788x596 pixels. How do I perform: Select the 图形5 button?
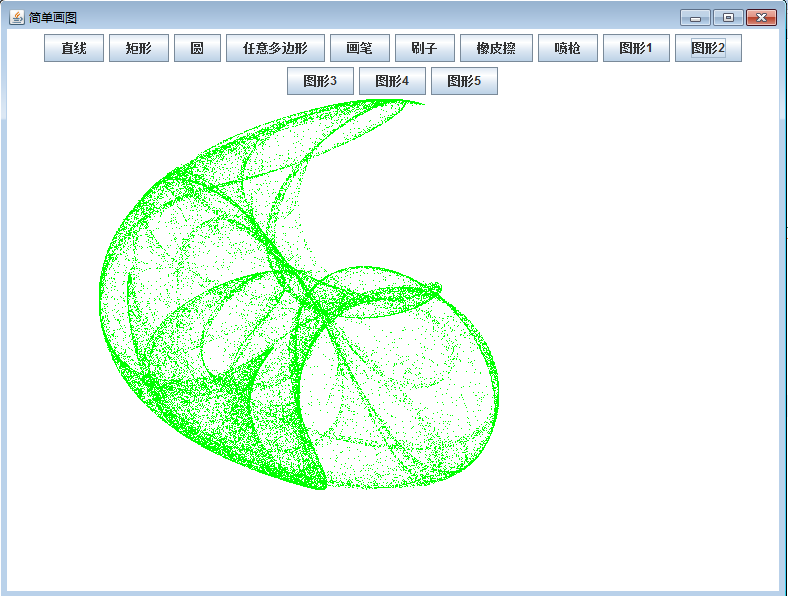tap(464, 81)
